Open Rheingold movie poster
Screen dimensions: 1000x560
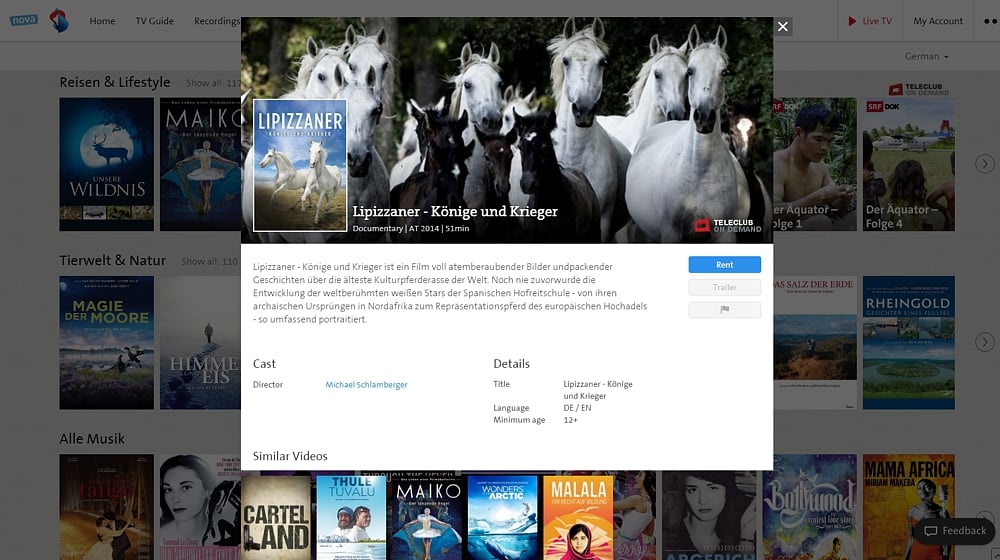(909, 343)
